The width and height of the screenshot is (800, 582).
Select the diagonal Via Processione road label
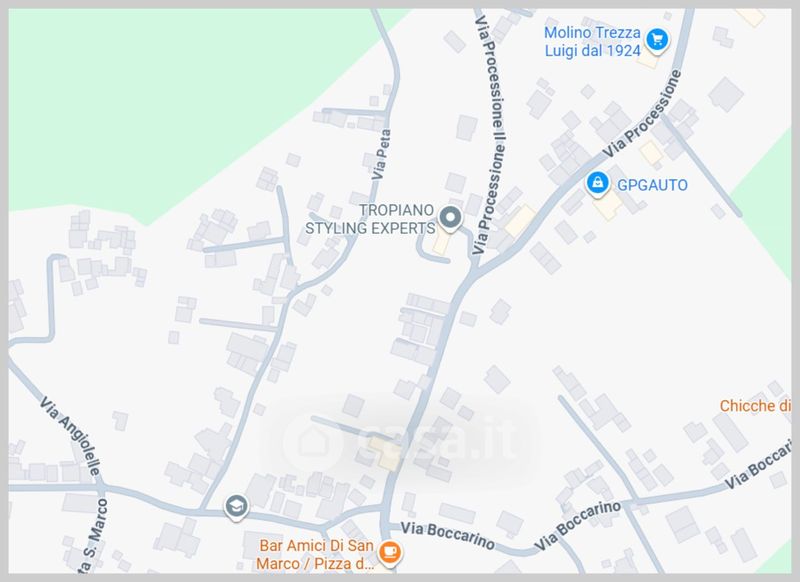click(642, 113)
